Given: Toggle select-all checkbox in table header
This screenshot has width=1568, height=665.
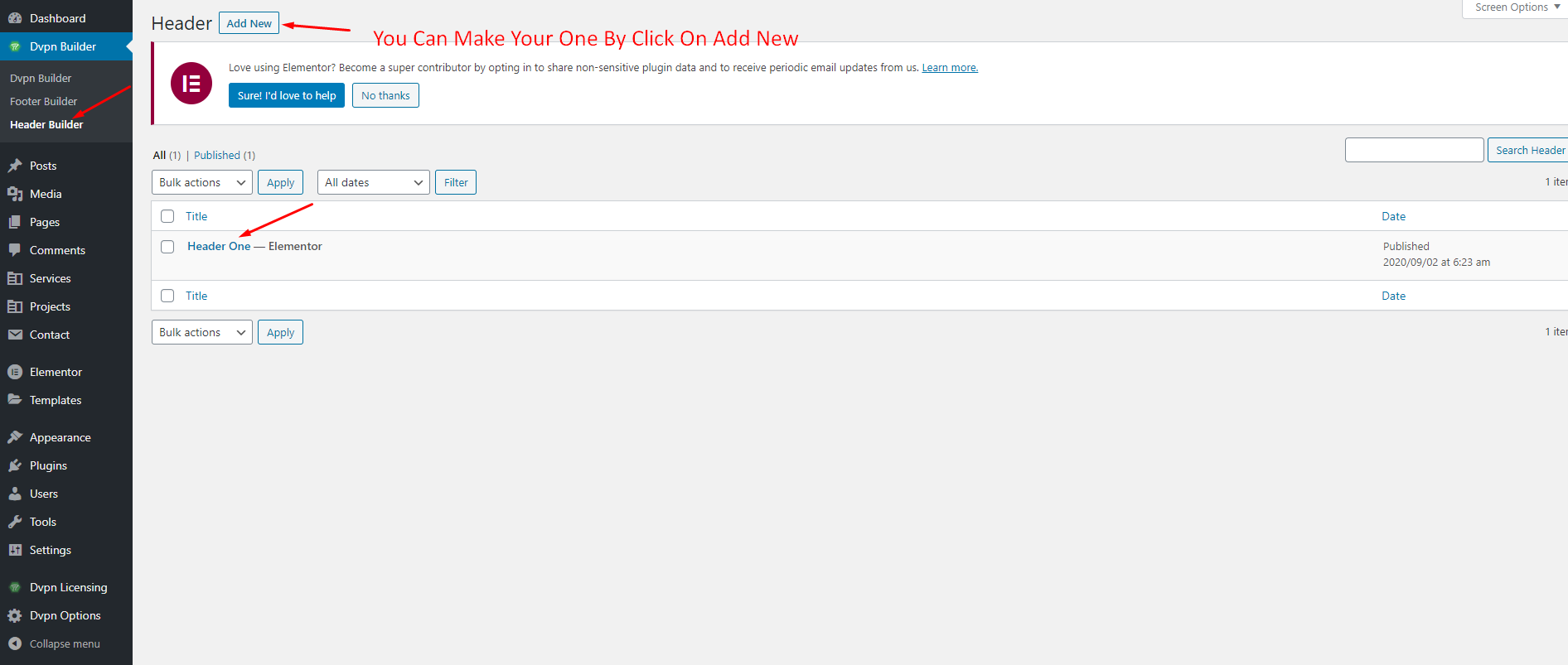Looking at the screenshot, I should tap(167, 216).
